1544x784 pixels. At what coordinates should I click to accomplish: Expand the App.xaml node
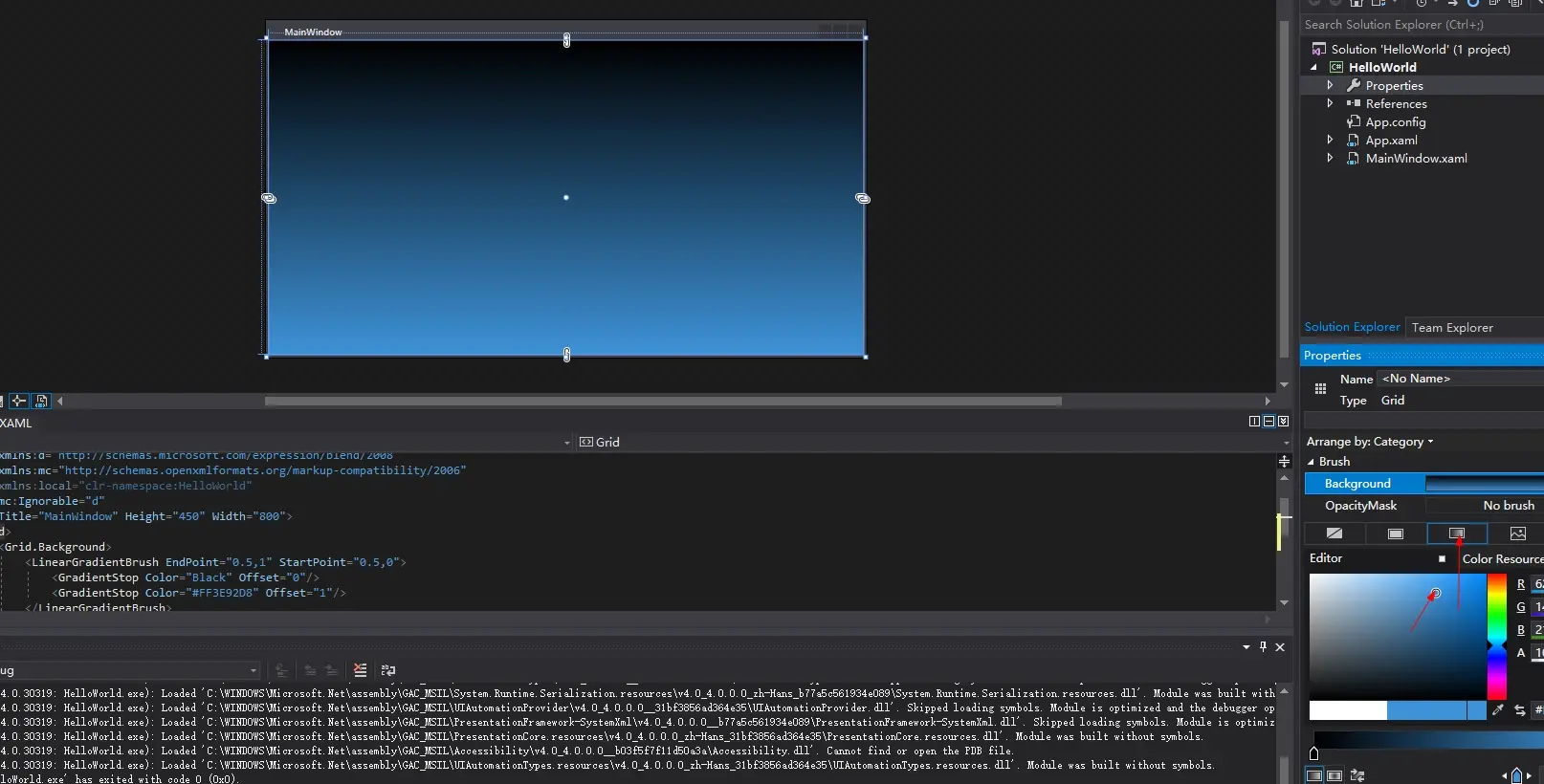tap(1330, 140)
